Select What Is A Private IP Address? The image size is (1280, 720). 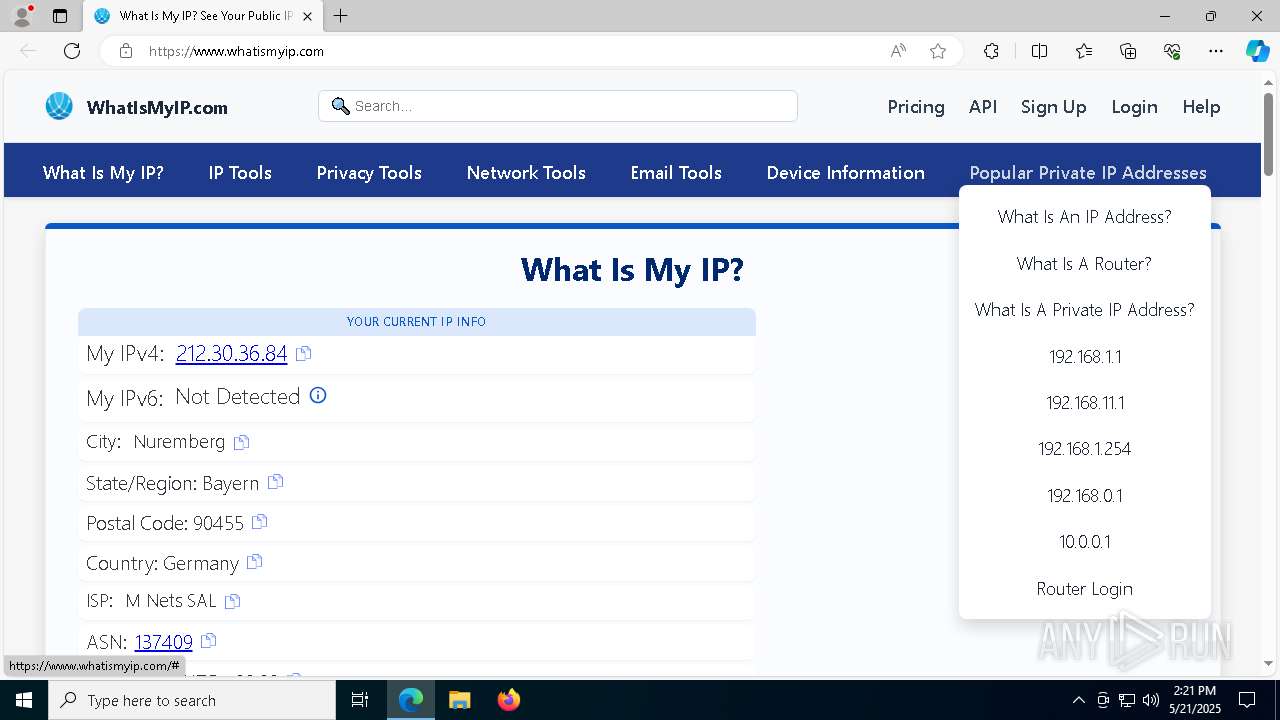[1084, 310]
